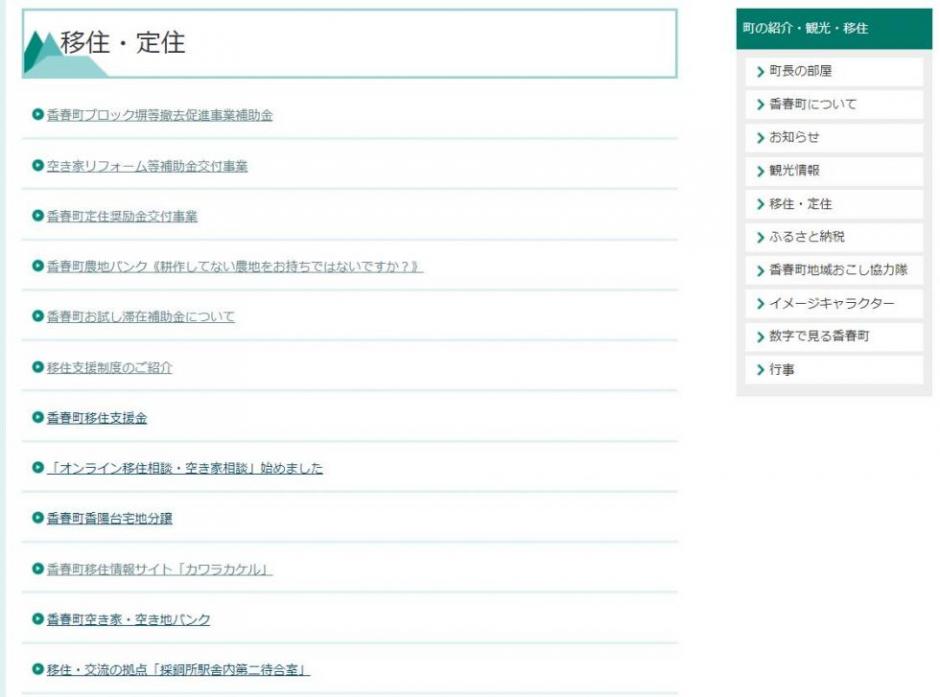Click chevron icon next to お知らせ

pos(760,138)
